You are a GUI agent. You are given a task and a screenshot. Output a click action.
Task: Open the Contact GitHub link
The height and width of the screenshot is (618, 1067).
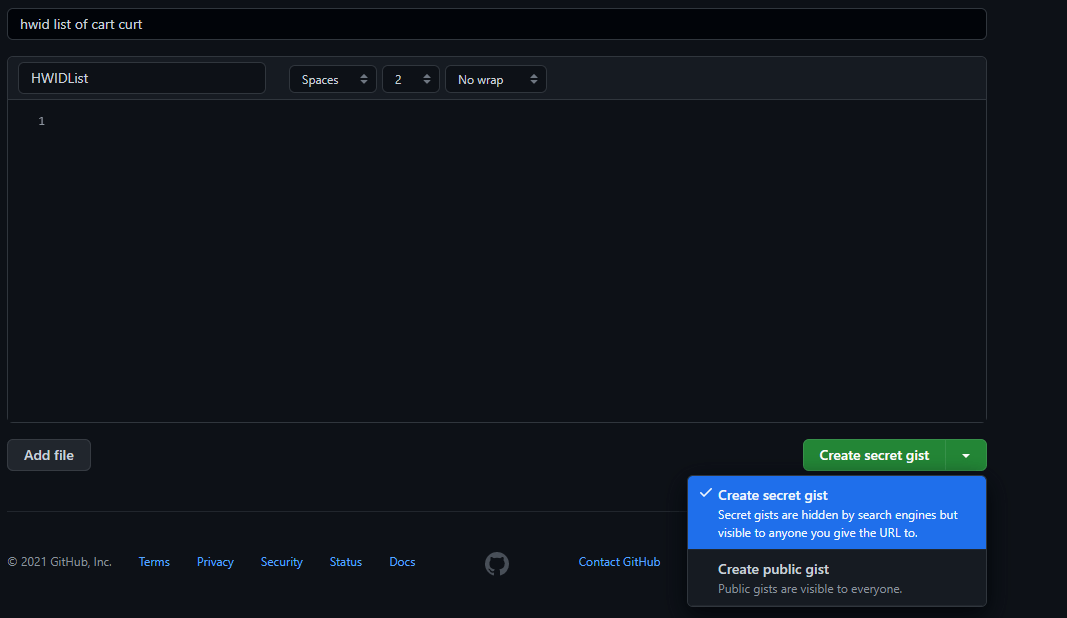pyautogui.click(x=619, y=562)
